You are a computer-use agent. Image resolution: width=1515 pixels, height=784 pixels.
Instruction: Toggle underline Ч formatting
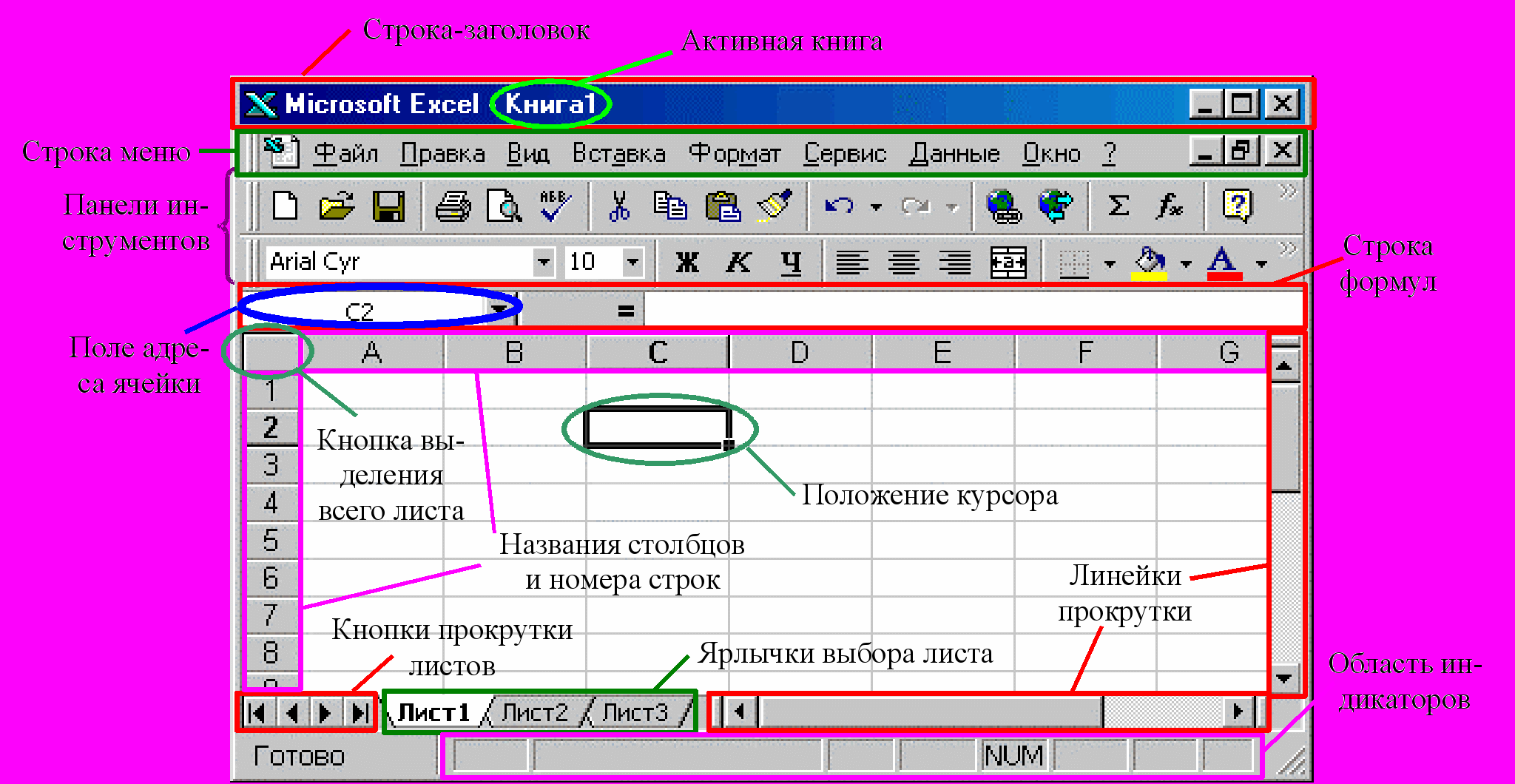pyautogui.click(x=791, y=262)
